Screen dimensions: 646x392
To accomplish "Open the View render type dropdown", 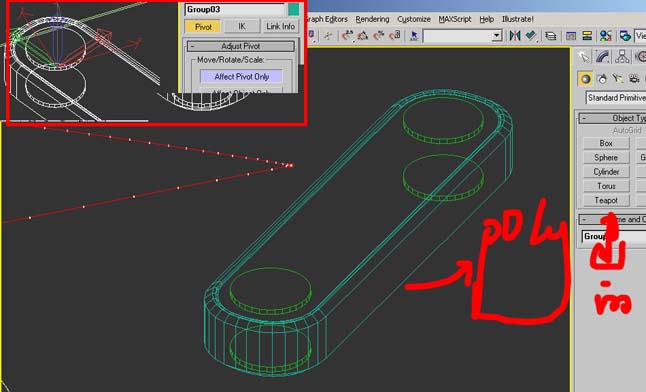I will [x=640, y=36].
